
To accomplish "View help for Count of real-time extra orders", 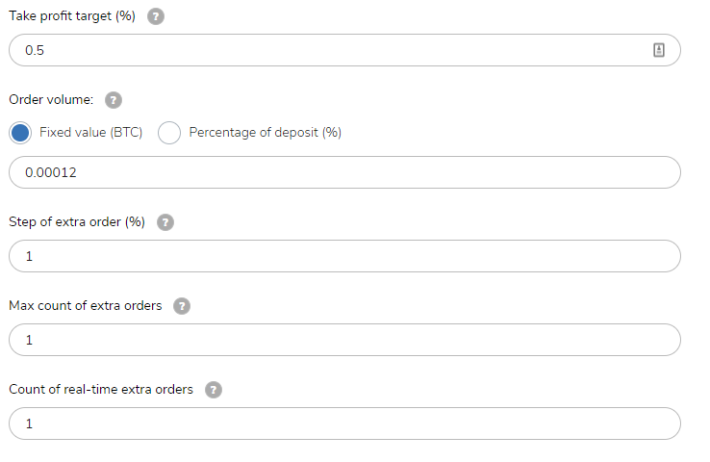I will tap(213, 390).
